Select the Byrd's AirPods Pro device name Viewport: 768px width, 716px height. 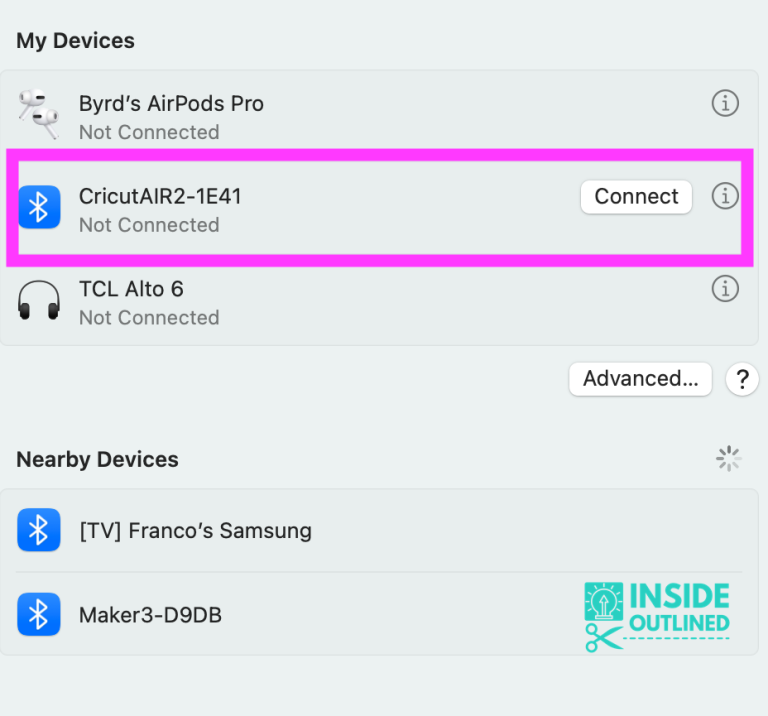point(171,104)
